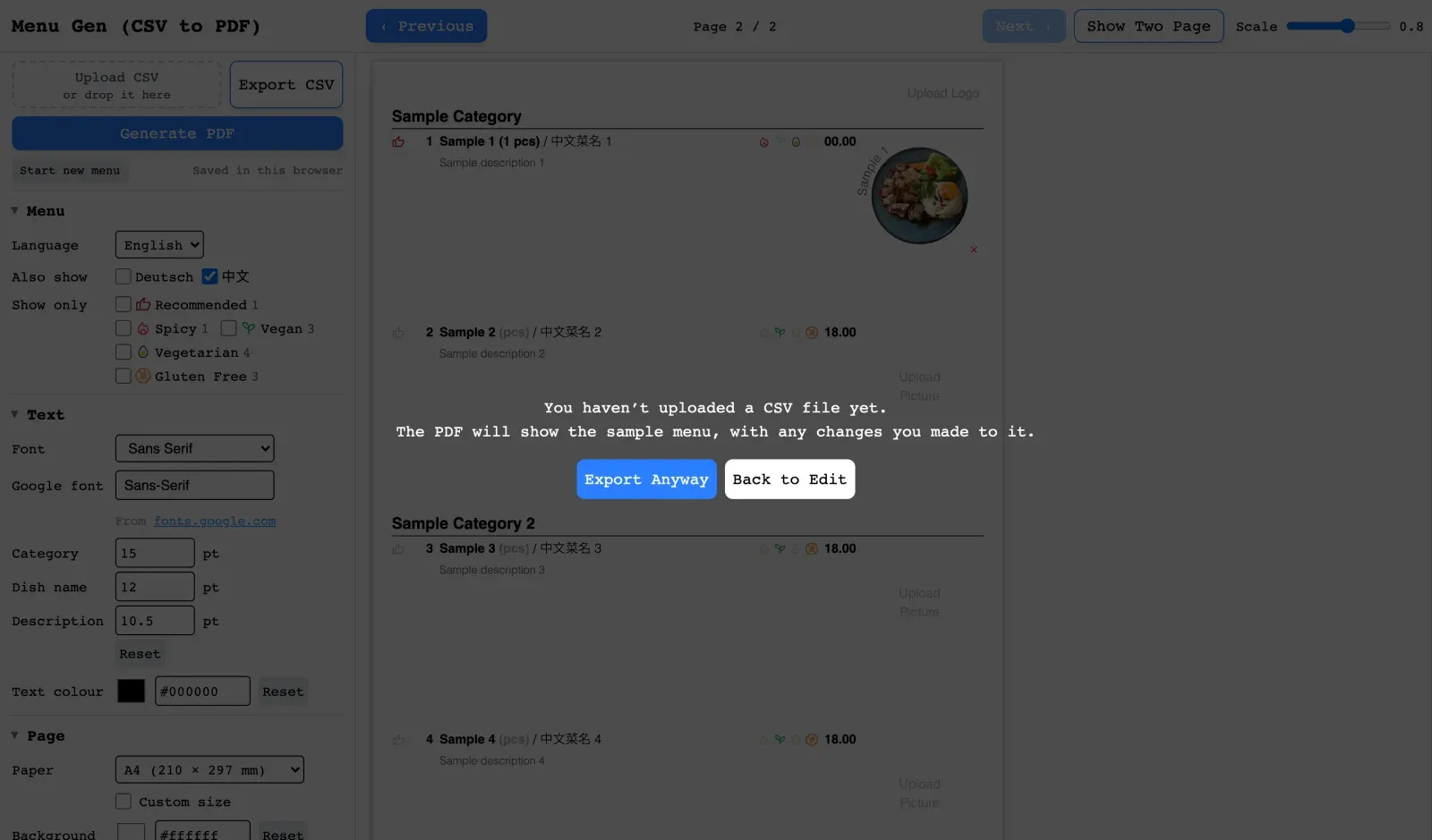Viewport: 1432px width, 840px height.
Task: Click Upload Picture for Sample 3
Action: tap(919, 603)
